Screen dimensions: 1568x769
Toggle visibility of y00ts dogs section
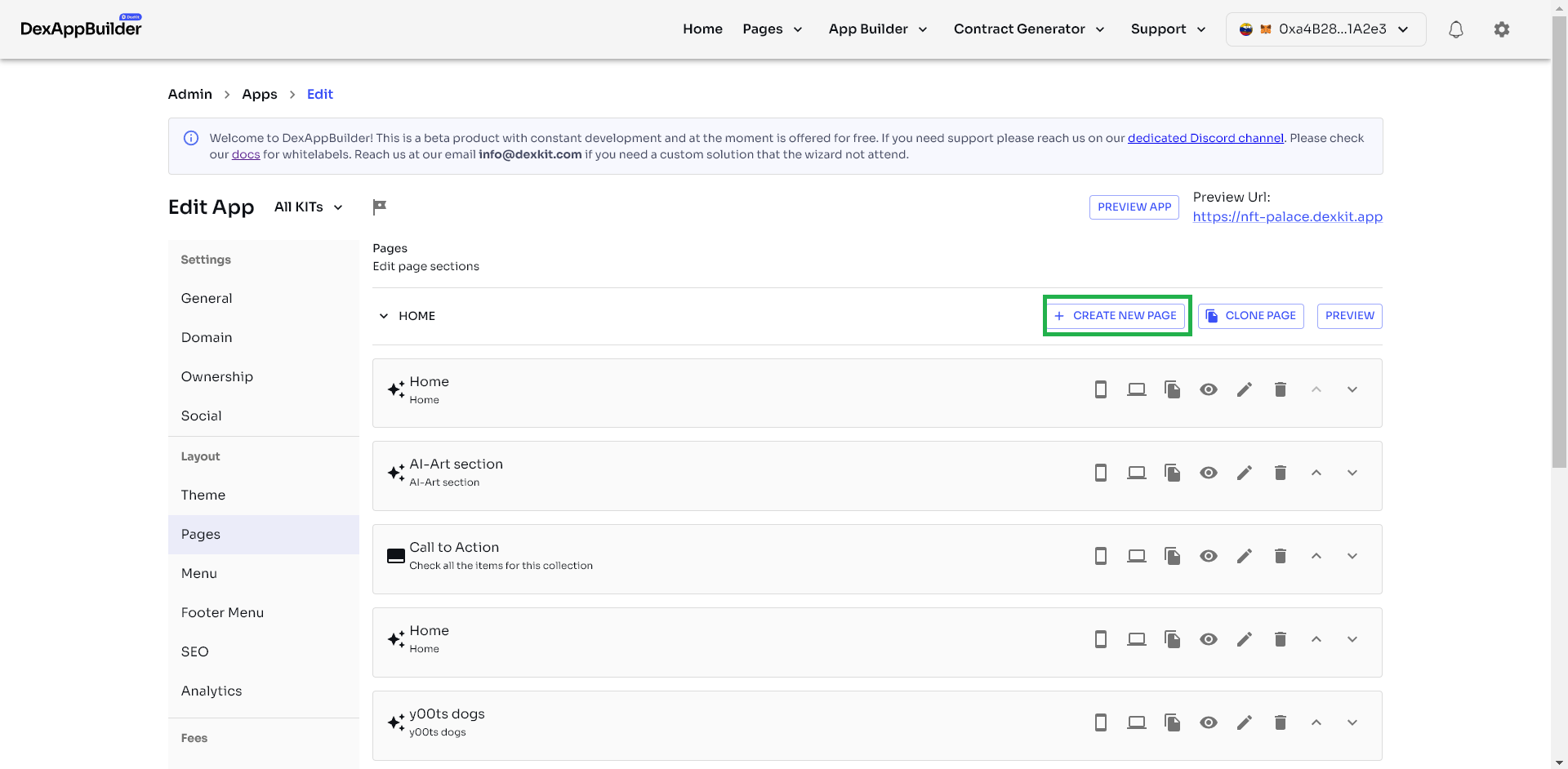pyautogui.click(x=1208, y=722)
